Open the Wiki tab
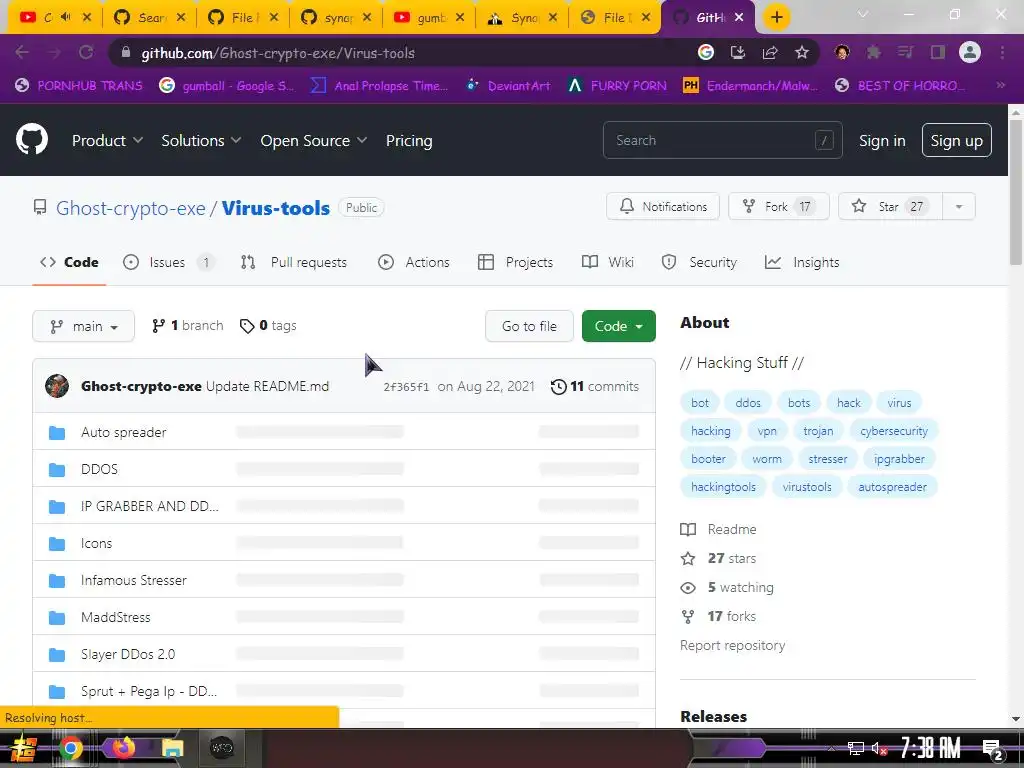 607,262
